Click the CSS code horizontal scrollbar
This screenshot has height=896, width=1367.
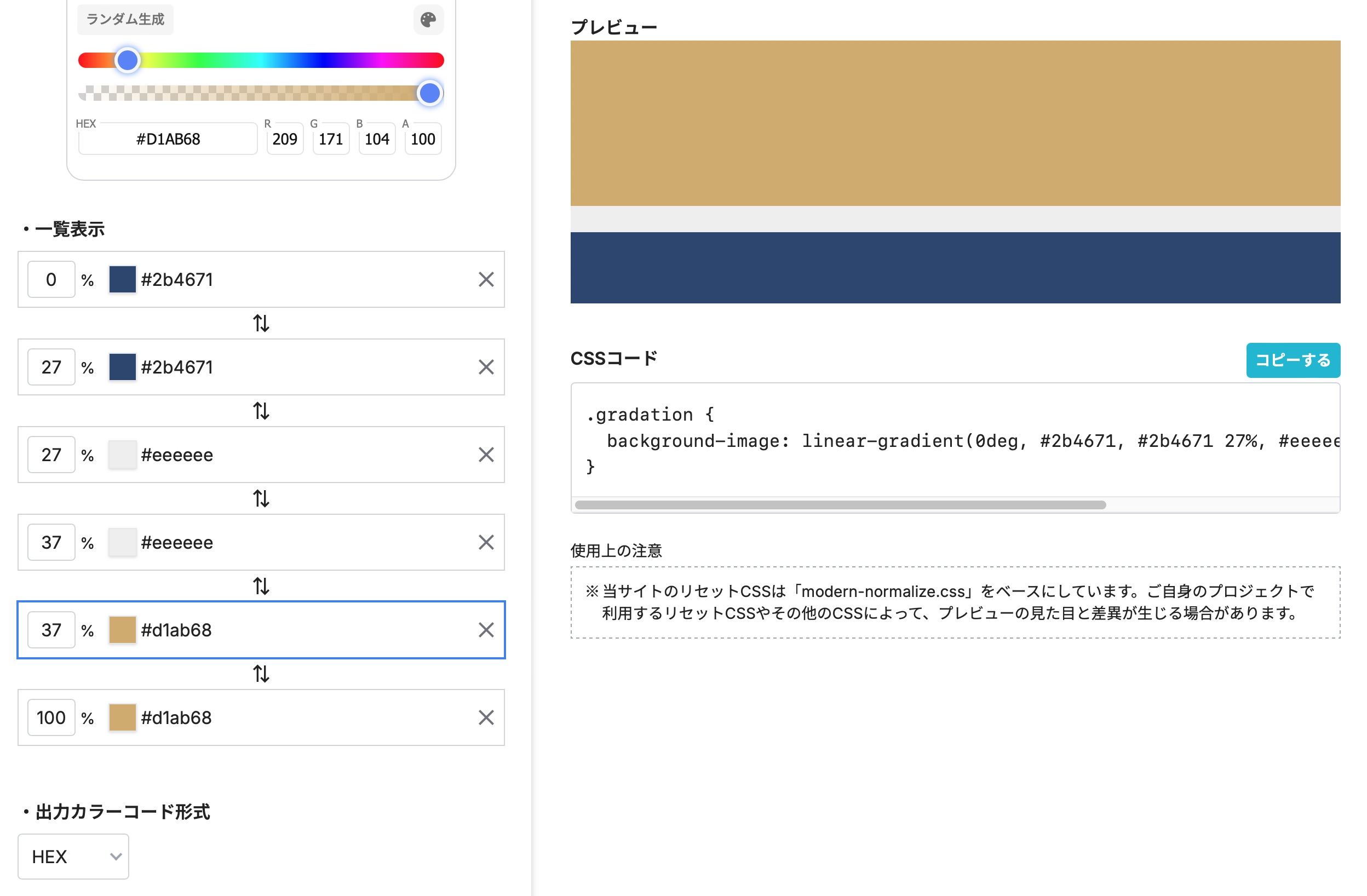pyautogui.click(x=840, y=505)
